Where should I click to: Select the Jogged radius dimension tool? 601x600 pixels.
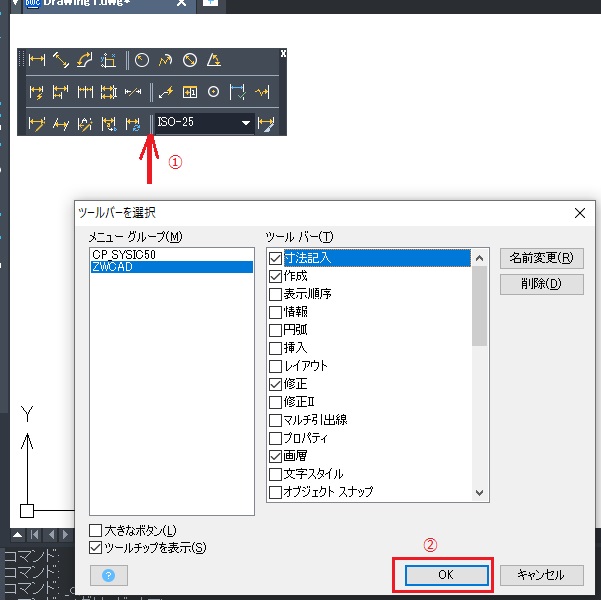pos(166,60)
